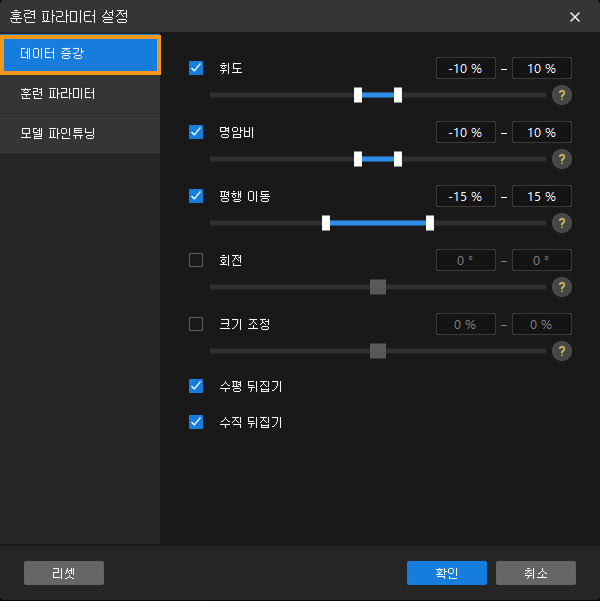
Task: Click the 평행 이동 slider's left handle
Action: pyautogui.click(x=326, y=223)
